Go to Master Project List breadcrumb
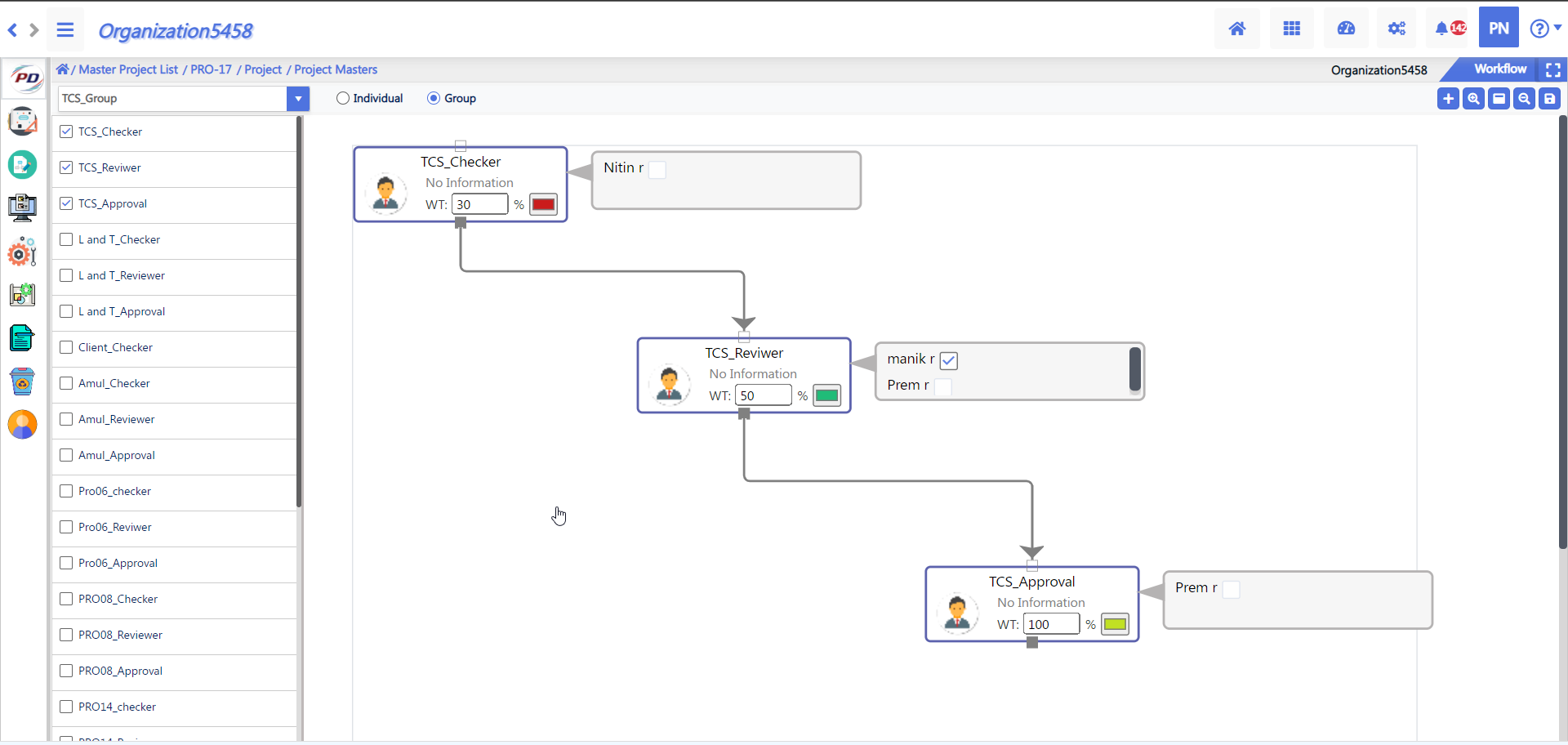Viewport: 1568px width, 745px height. [128, 69]
